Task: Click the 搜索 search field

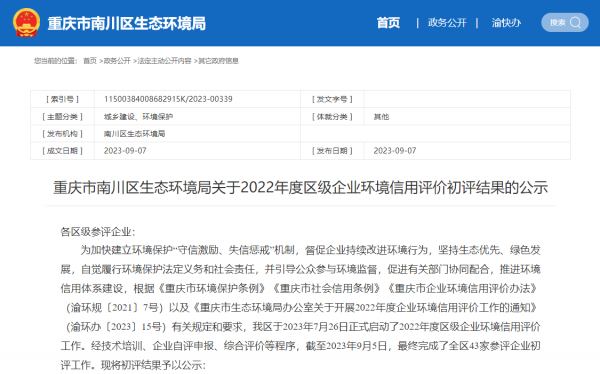Action: click(x=565, y=23)
